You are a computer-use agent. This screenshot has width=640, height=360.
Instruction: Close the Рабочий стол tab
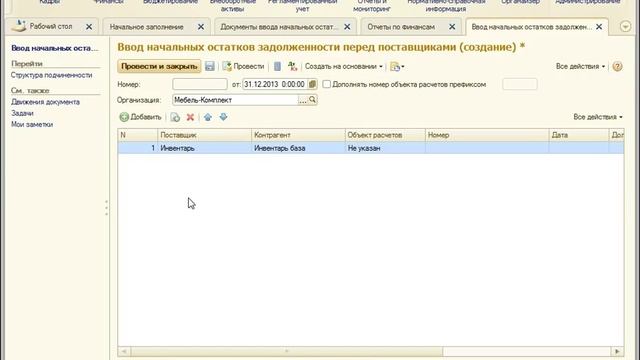89,27
